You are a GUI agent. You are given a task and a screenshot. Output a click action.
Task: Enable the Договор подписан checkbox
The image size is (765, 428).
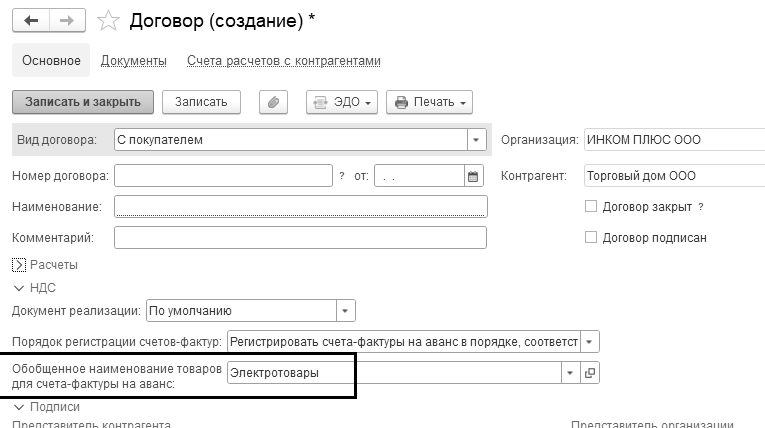point(591,238)
